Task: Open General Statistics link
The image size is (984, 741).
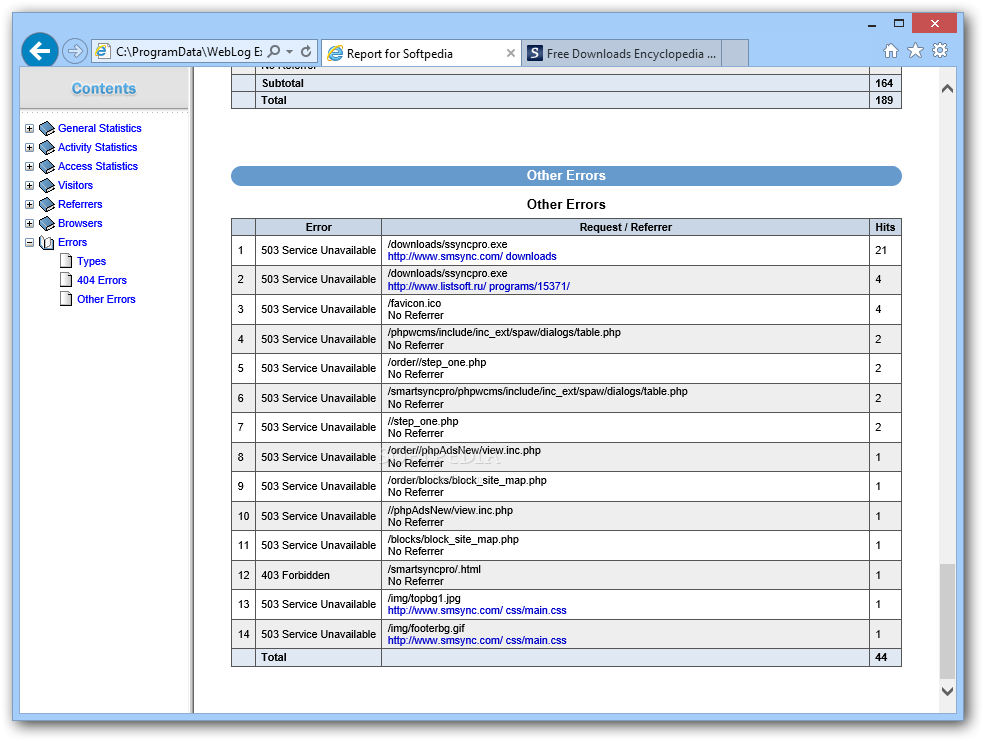Action: 100,128
